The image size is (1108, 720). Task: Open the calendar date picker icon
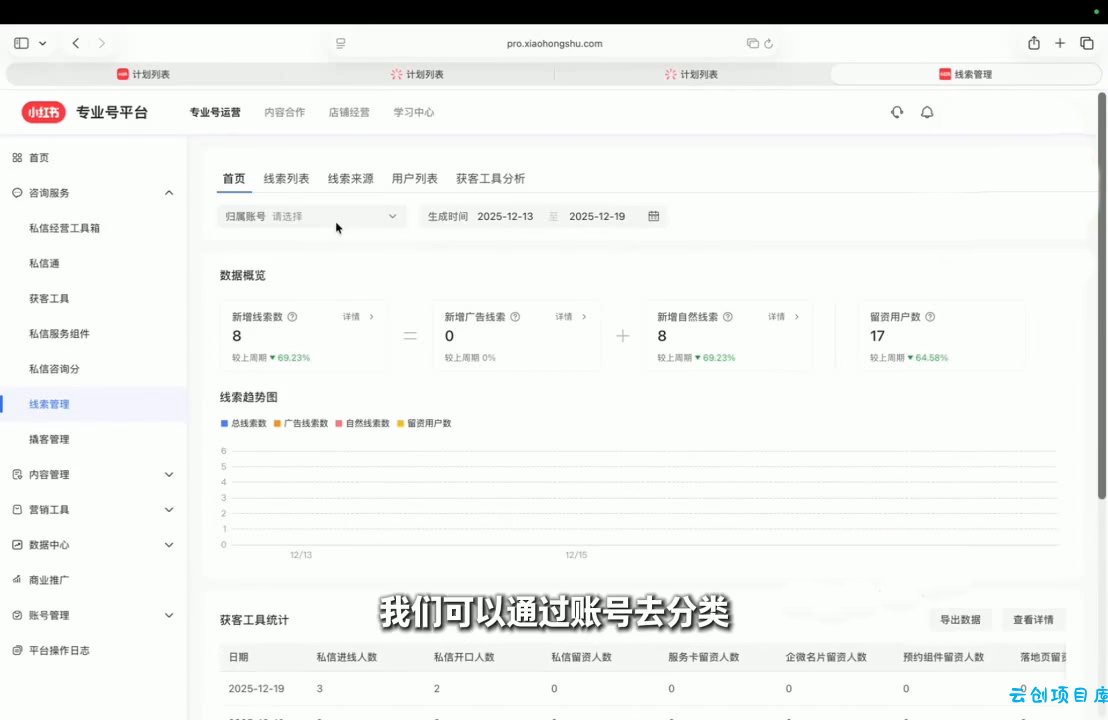tap(654, 216)
